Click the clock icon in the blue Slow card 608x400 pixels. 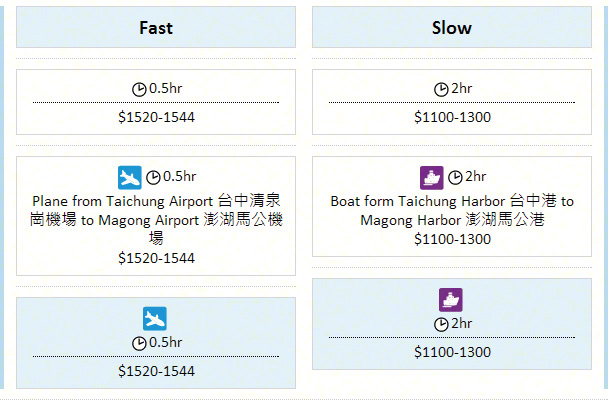click(x=441, y=324)
